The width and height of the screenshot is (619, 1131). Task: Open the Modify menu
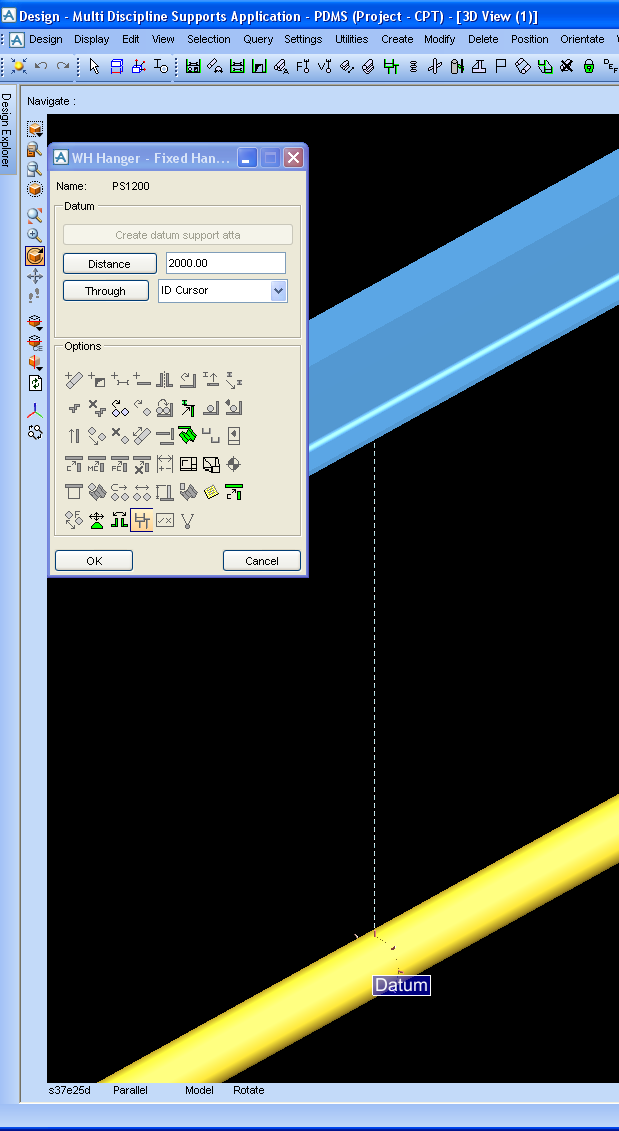[440, 39]
